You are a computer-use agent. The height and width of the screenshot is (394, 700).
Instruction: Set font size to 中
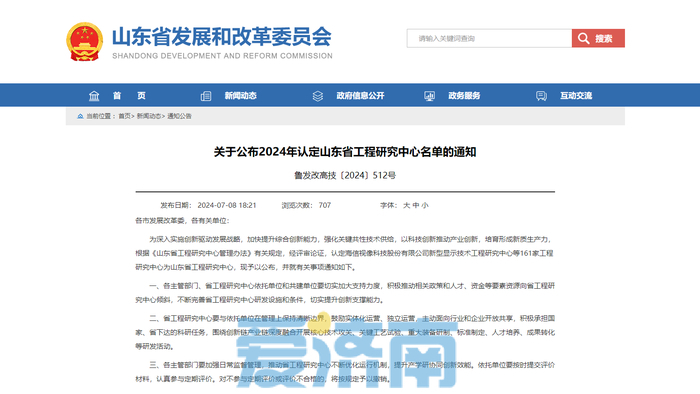(416, 205)
